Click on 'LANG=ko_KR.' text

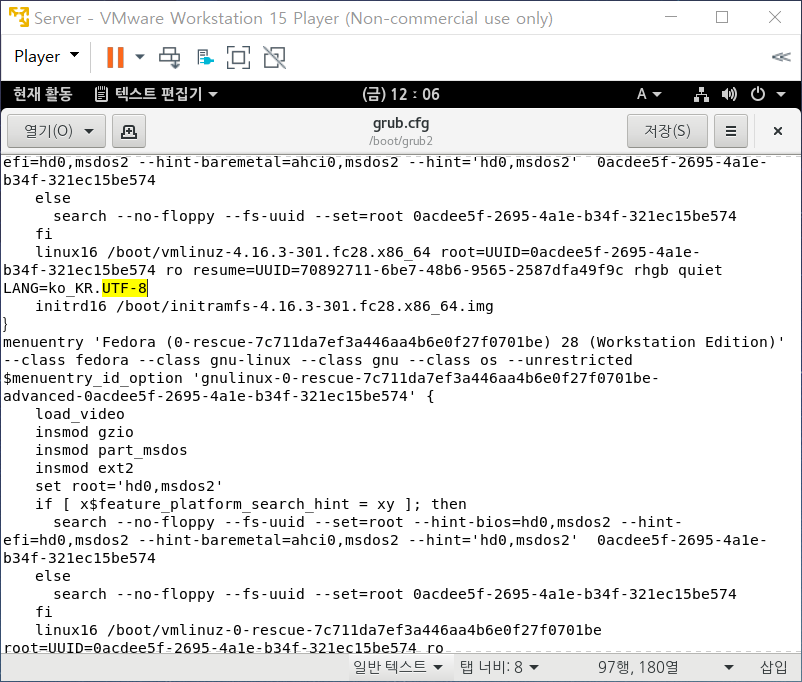(52, 288)
